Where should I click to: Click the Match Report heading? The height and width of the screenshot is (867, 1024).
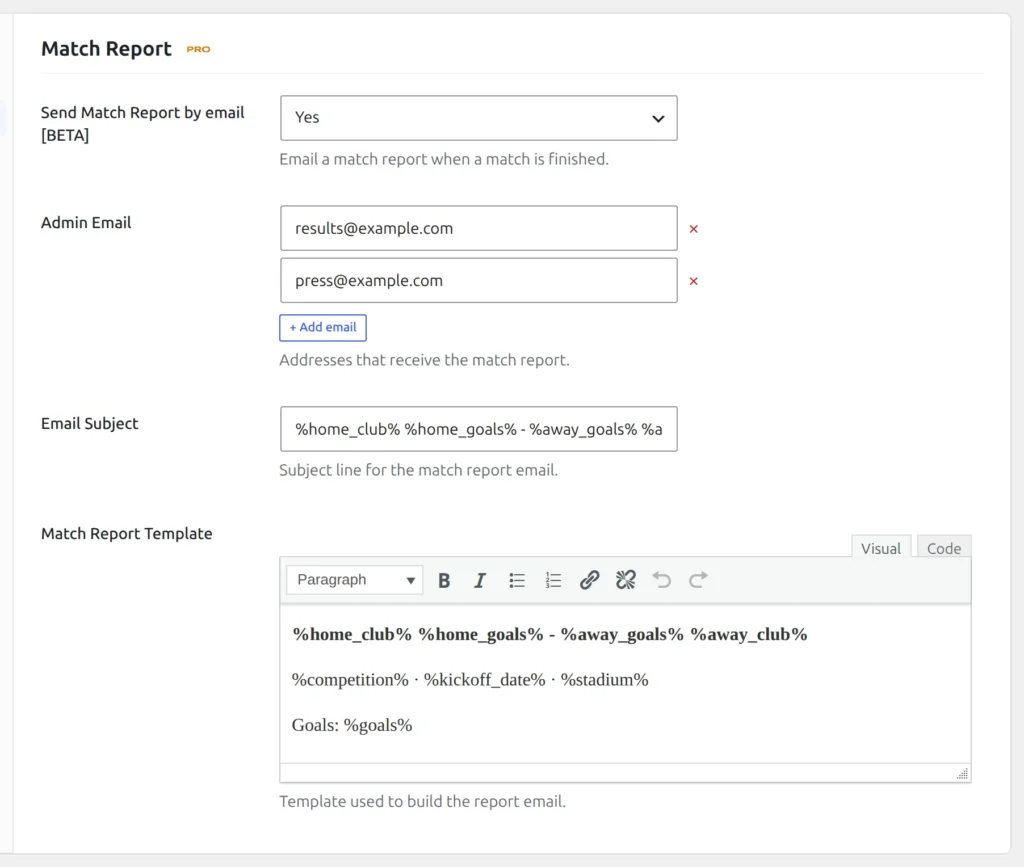pos(106,48)
